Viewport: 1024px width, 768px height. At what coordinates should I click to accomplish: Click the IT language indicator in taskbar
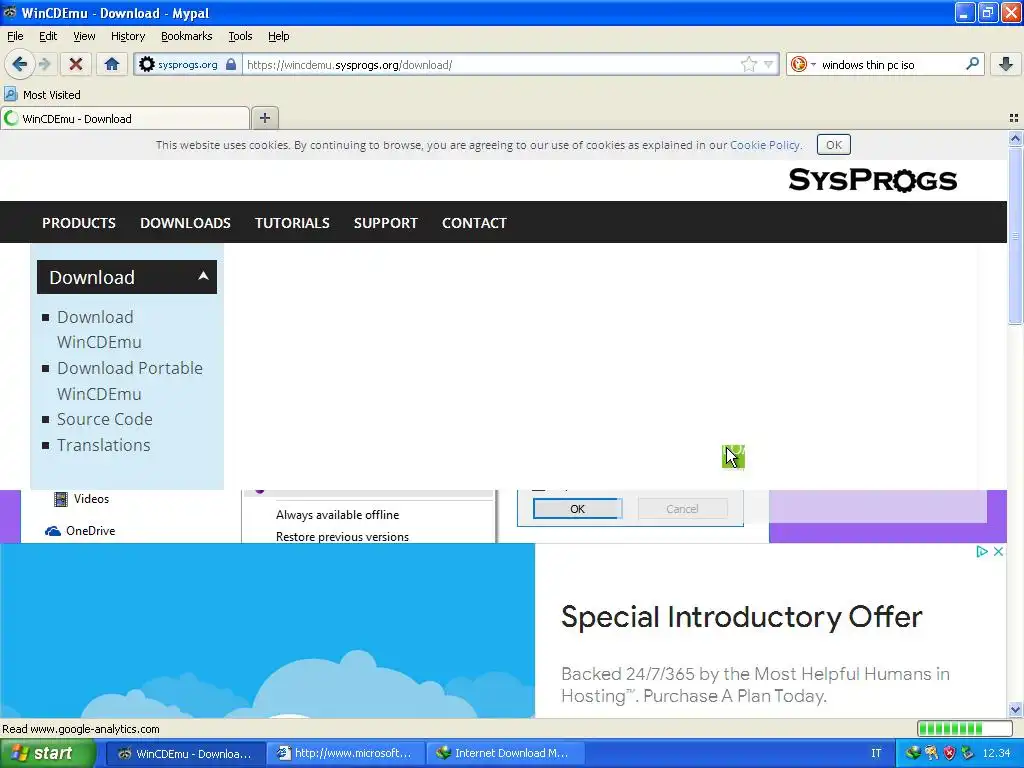pos(876,754)
